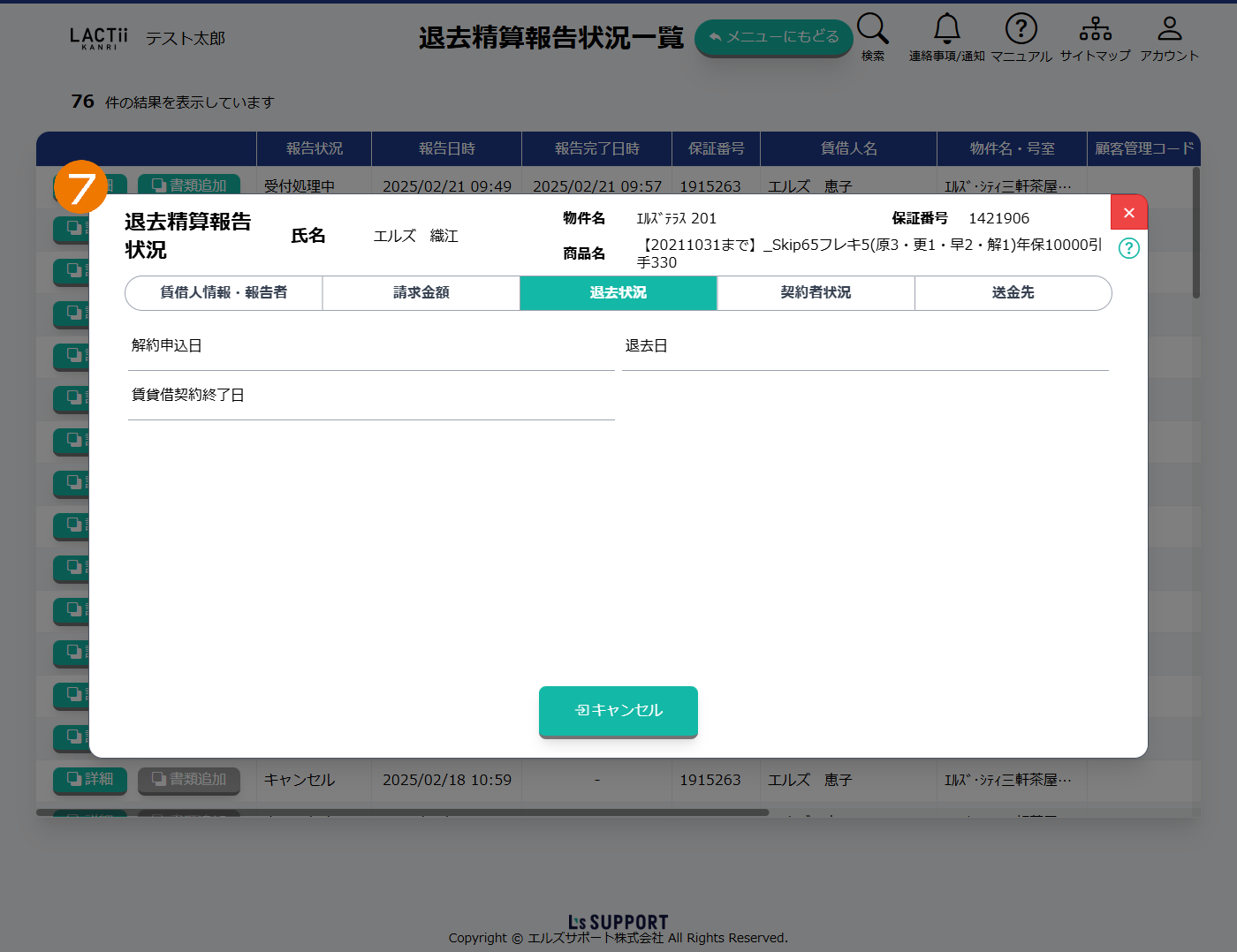Open the manual question mark icon
The width and height of the screenshot is (1237, 952).
coord(1021,29)
